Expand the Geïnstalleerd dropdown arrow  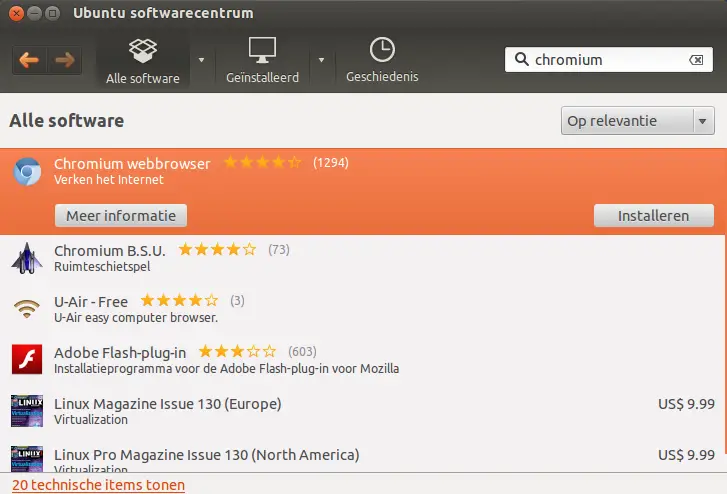321,60
